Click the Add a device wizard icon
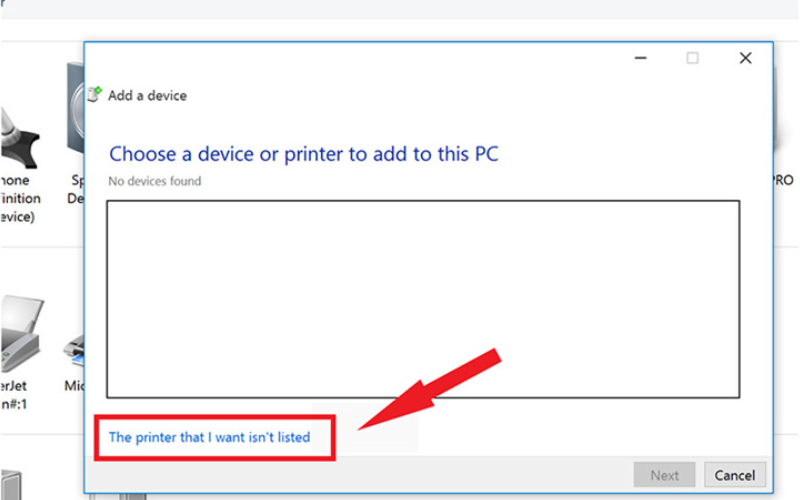Viewport: 800px width, 500px height. 94,95
